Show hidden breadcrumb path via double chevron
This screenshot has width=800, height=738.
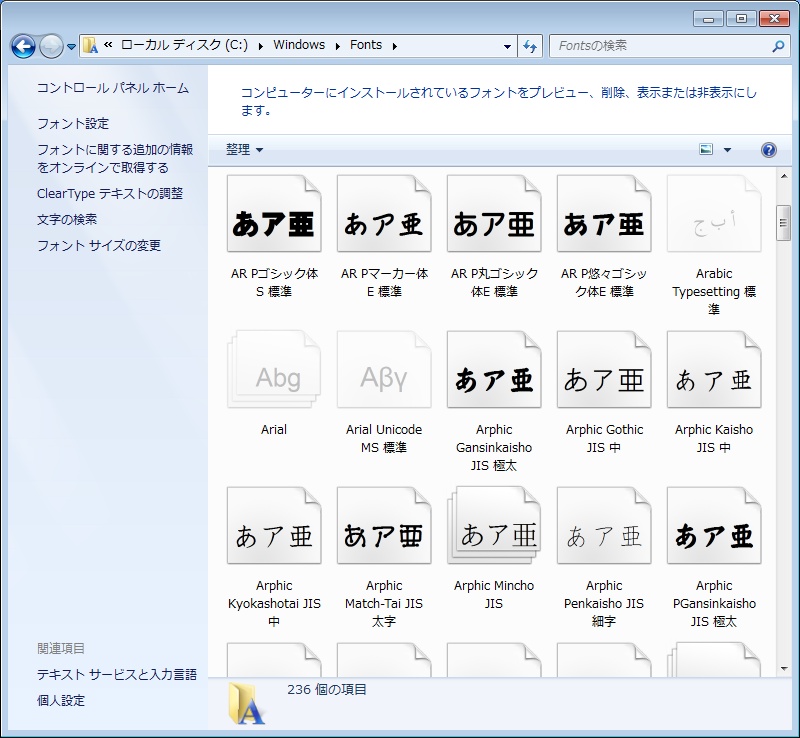click(x=108, y=45)
